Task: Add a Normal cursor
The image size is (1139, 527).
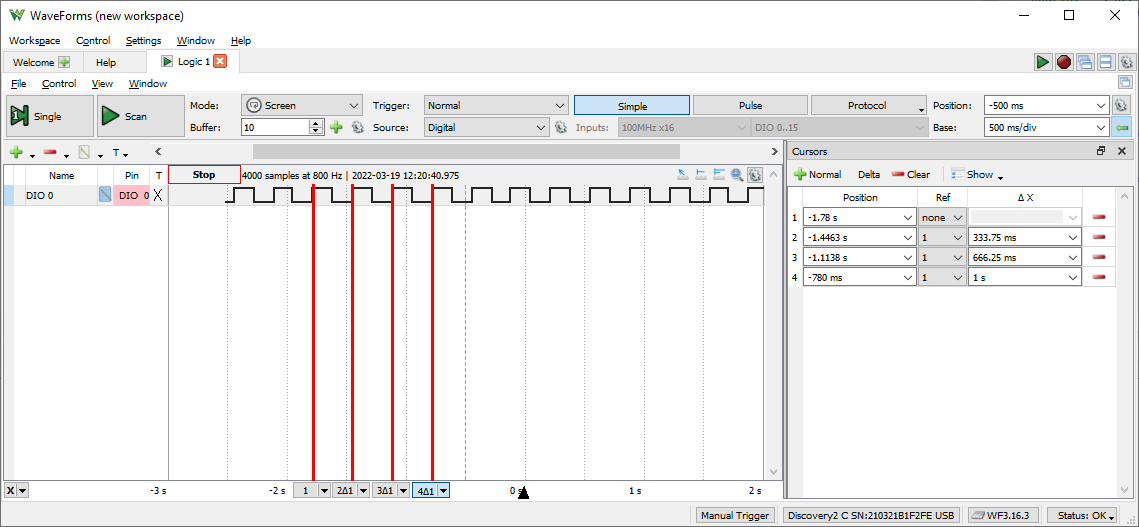Action: coord(818,174)
